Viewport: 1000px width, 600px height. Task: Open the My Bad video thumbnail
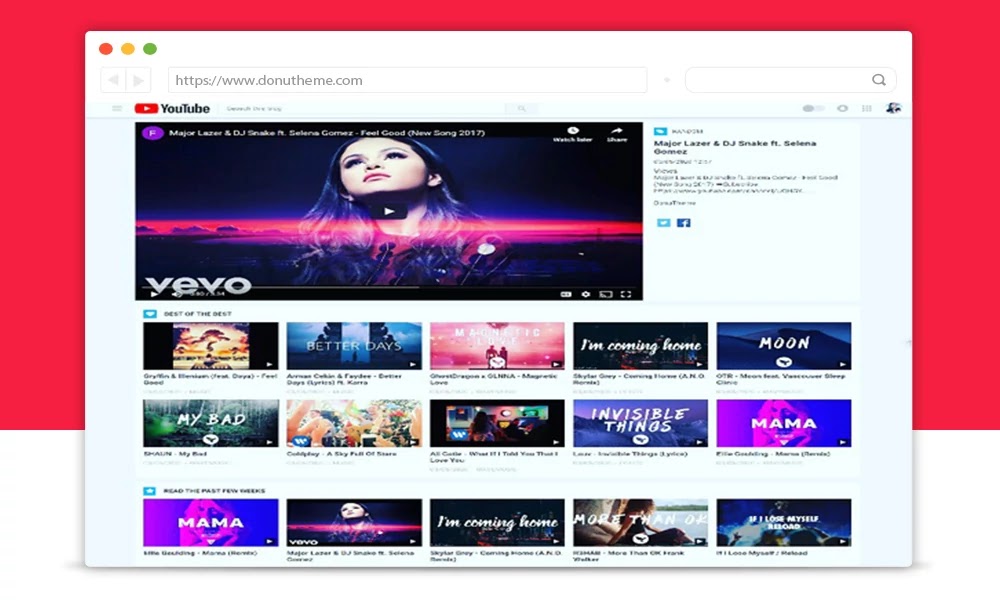[210, 423]
